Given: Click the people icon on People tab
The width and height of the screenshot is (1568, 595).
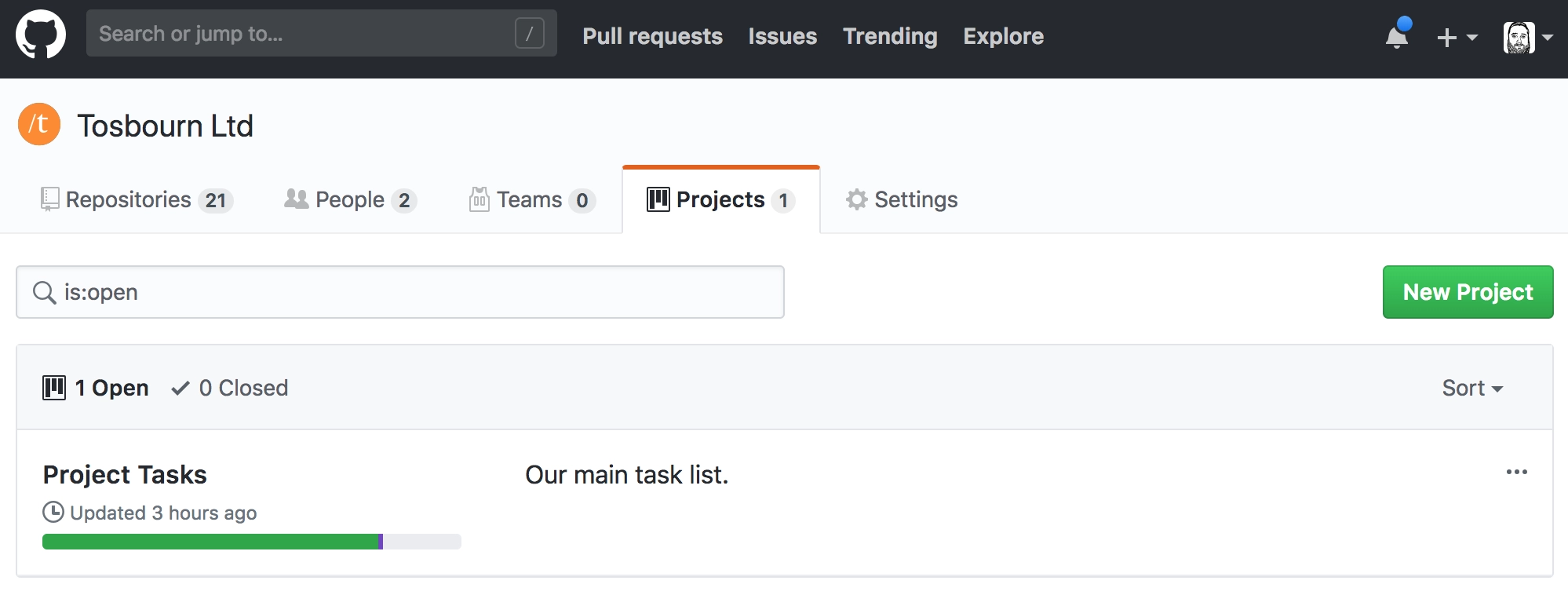Looking at the screenshot, I should tap(296, 199).
